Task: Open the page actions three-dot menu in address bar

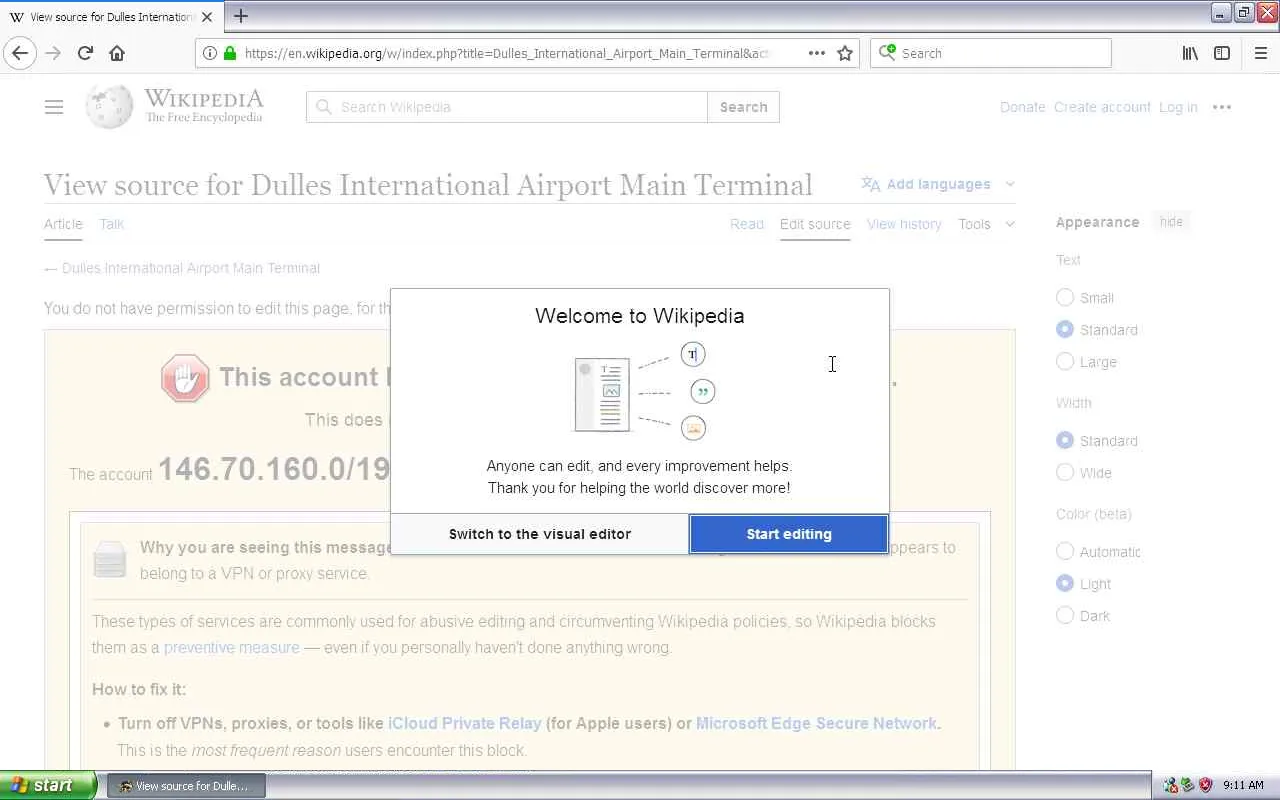Action: click(x=817, y=53)
